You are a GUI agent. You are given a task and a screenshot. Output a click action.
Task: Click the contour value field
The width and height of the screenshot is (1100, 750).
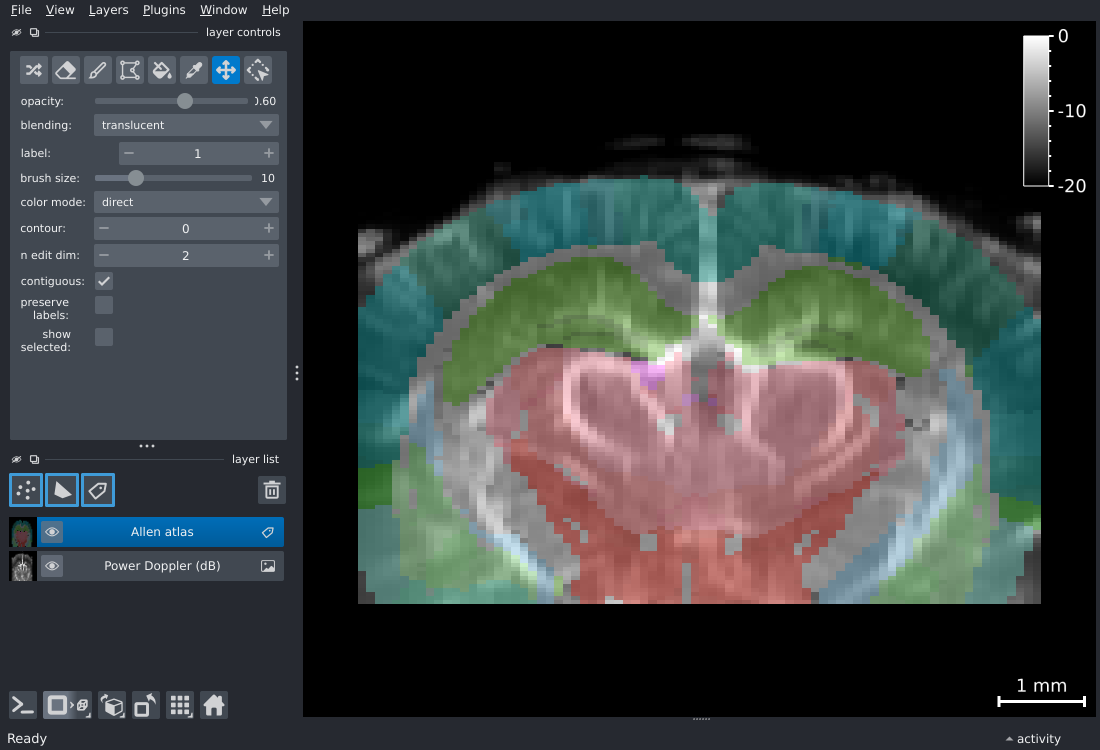(x=186, y=228)
